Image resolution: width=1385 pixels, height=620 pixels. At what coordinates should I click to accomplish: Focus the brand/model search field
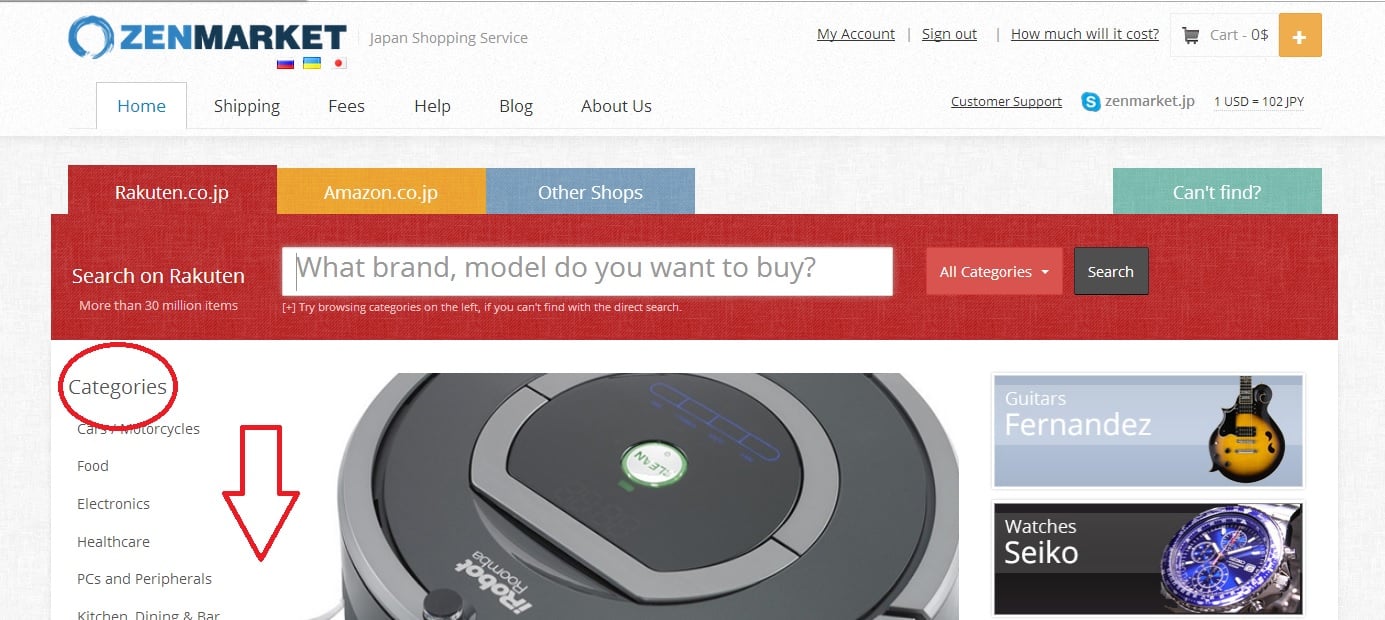click(587, 271)
